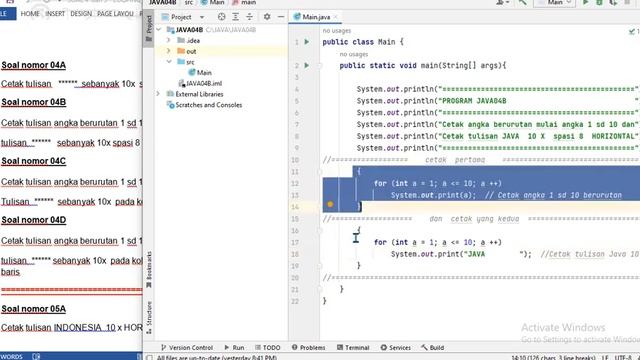Screen dimensions: 640x360
Task: Open the FILE tab in Word
Action: [x=7, y=13]
